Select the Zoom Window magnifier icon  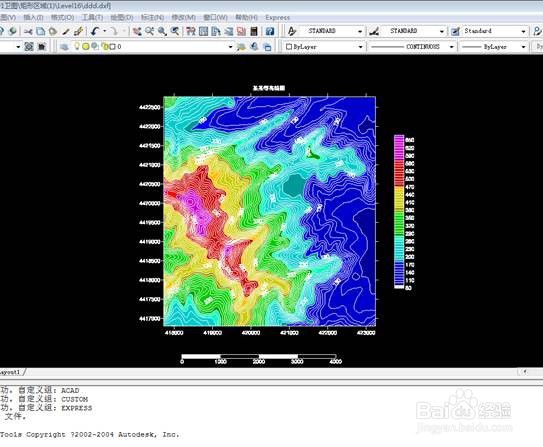[162, 32]
